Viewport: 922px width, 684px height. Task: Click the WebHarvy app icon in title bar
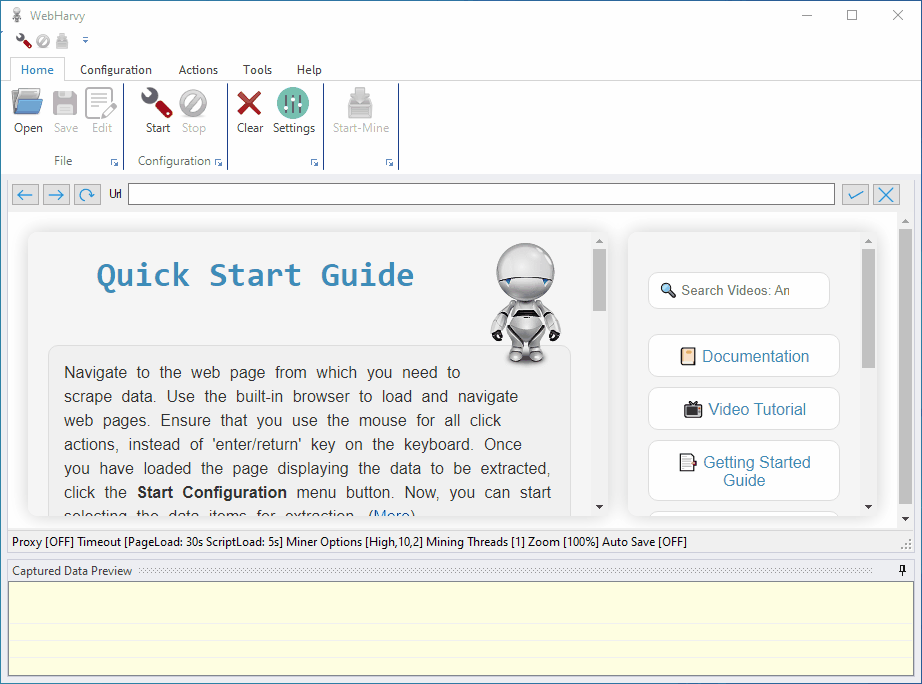[x=17, y=15]
